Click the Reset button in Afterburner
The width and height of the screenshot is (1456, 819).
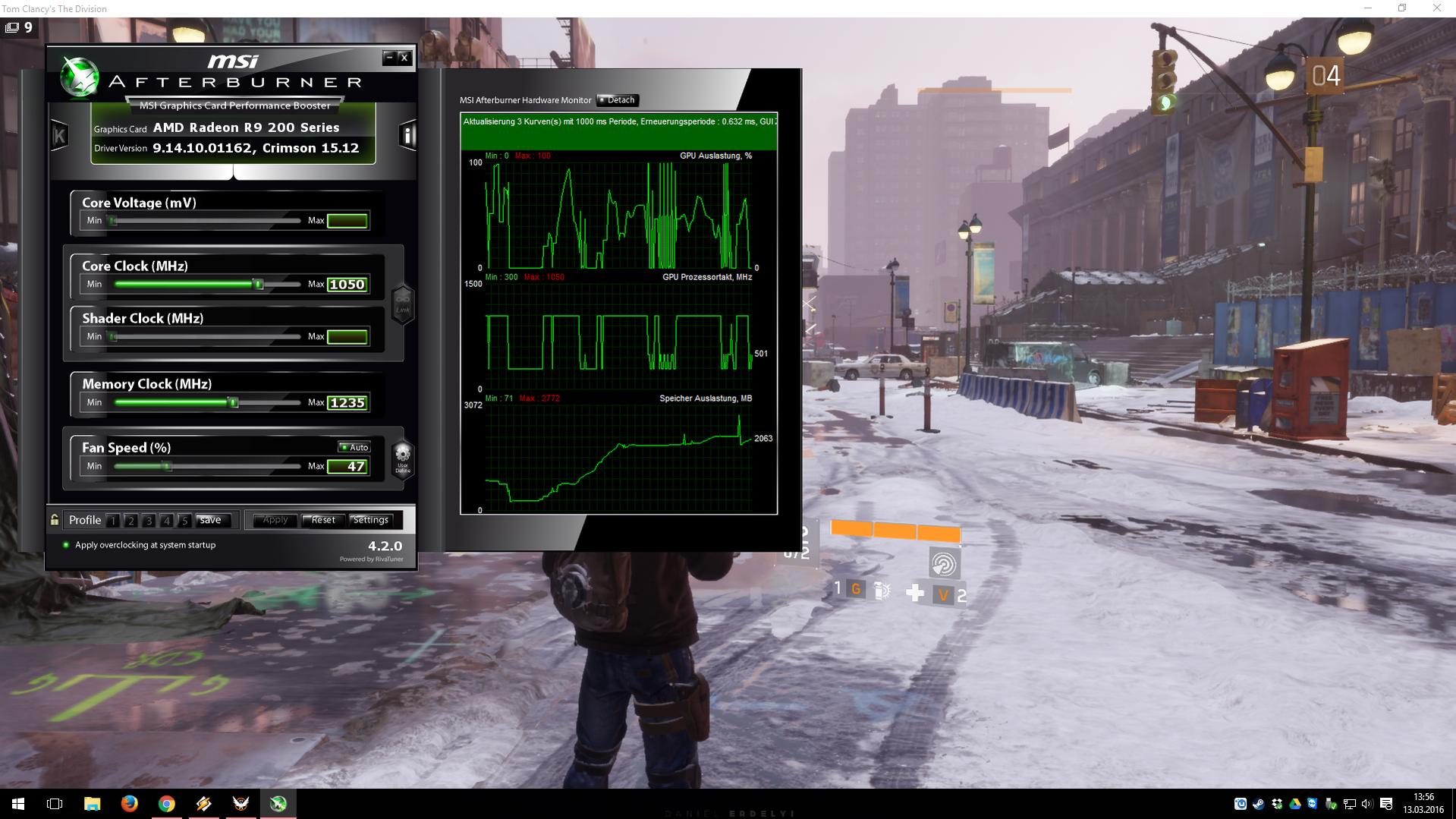tap(322, 520)
